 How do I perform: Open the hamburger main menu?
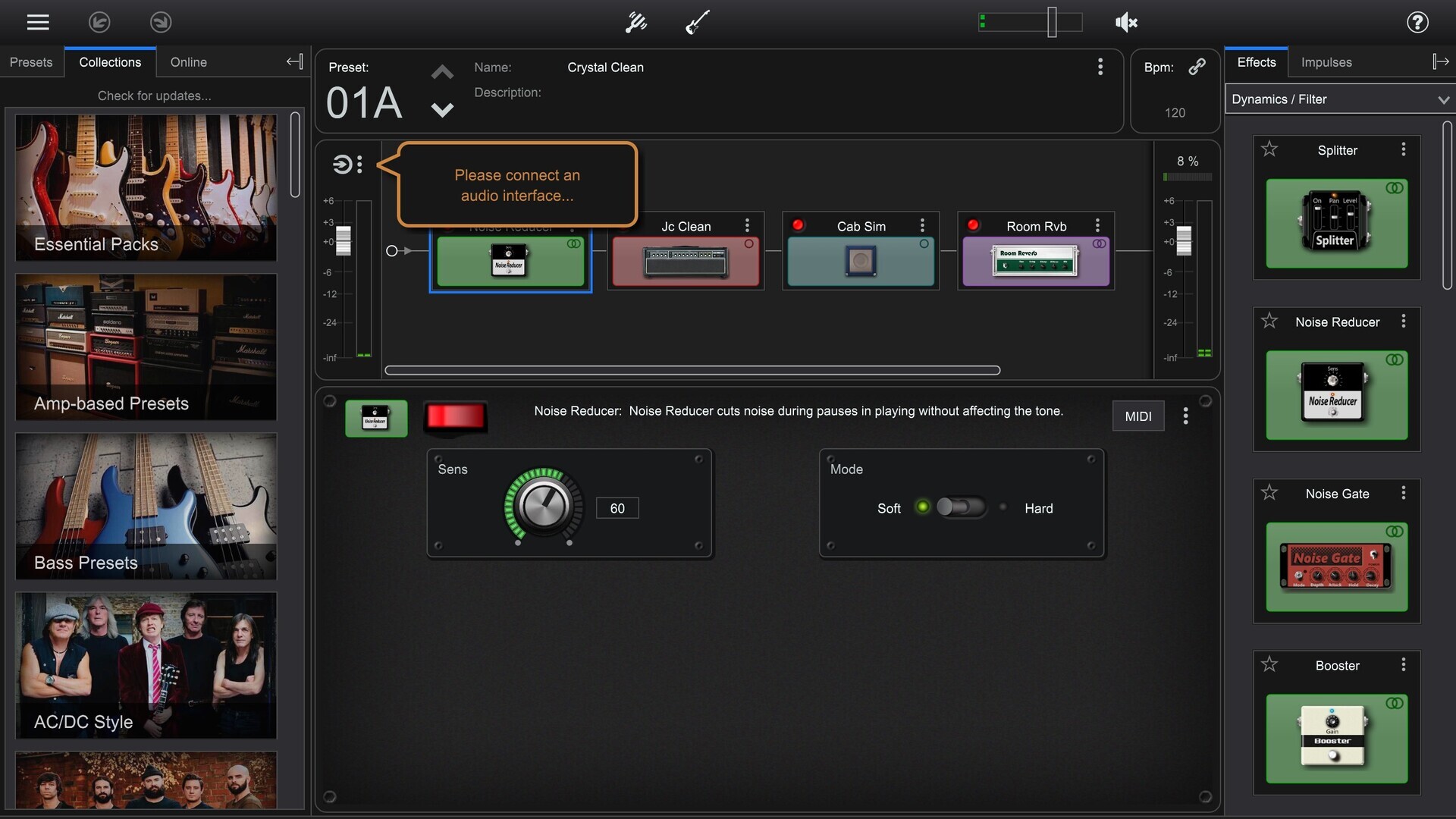coord(38,23)
